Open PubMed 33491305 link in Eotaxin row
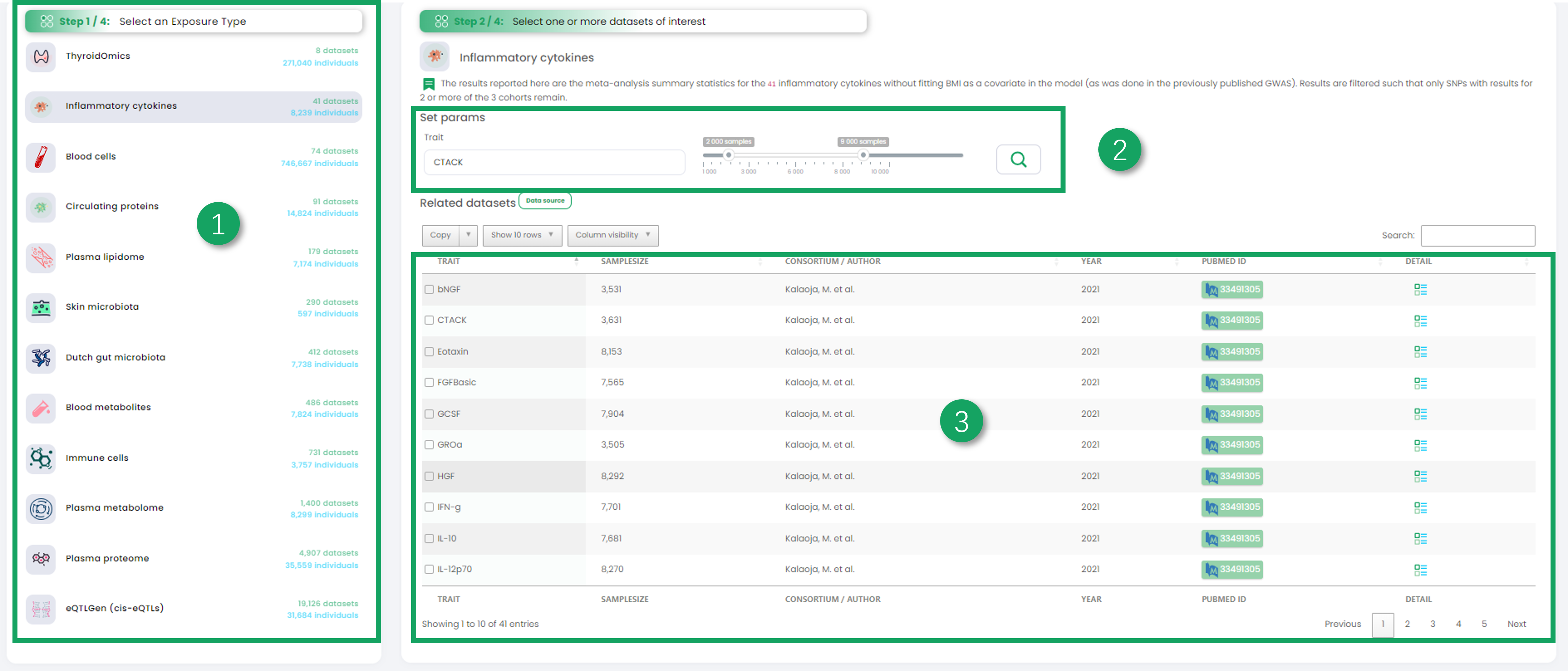Screen dimensions: 1568x671 (1232, 352)
